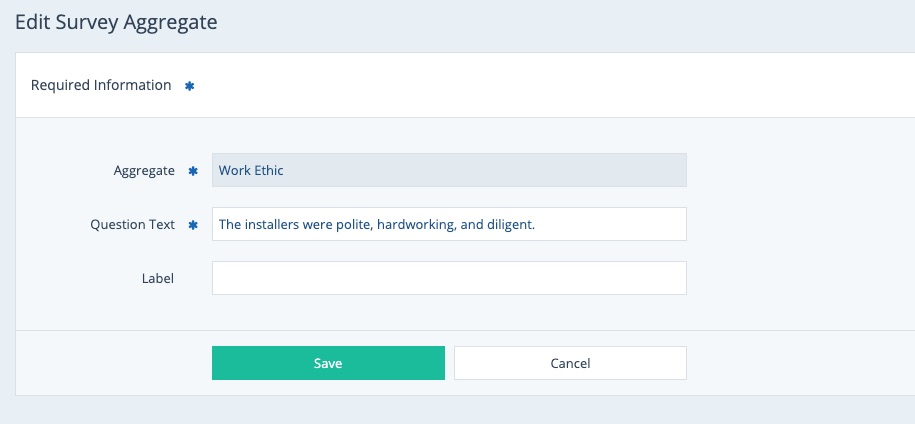Click the "Edit Survey Aggregate" page title
Viewport: 915px width, 424px height.
coord(116,21)
